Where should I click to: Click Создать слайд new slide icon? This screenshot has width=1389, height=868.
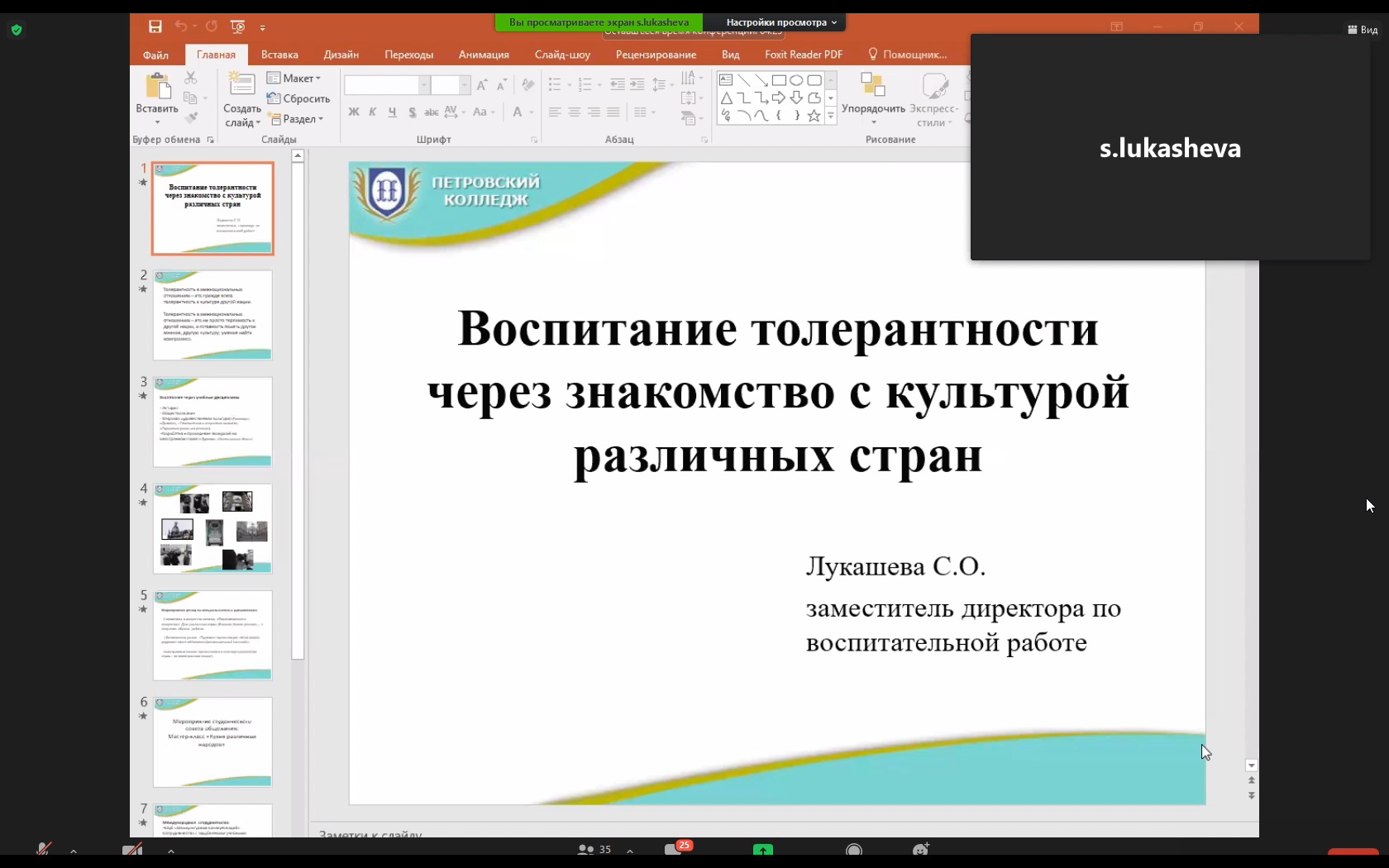241,85
